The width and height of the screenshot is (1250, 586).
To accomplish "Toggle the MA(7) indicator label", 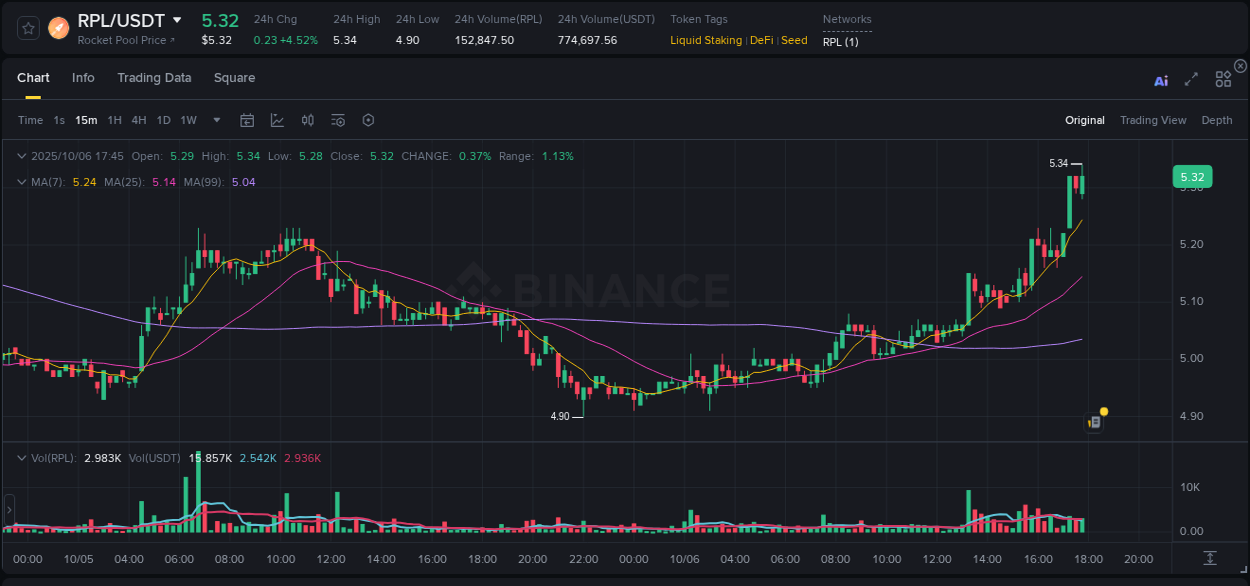I will coord(44,182).
